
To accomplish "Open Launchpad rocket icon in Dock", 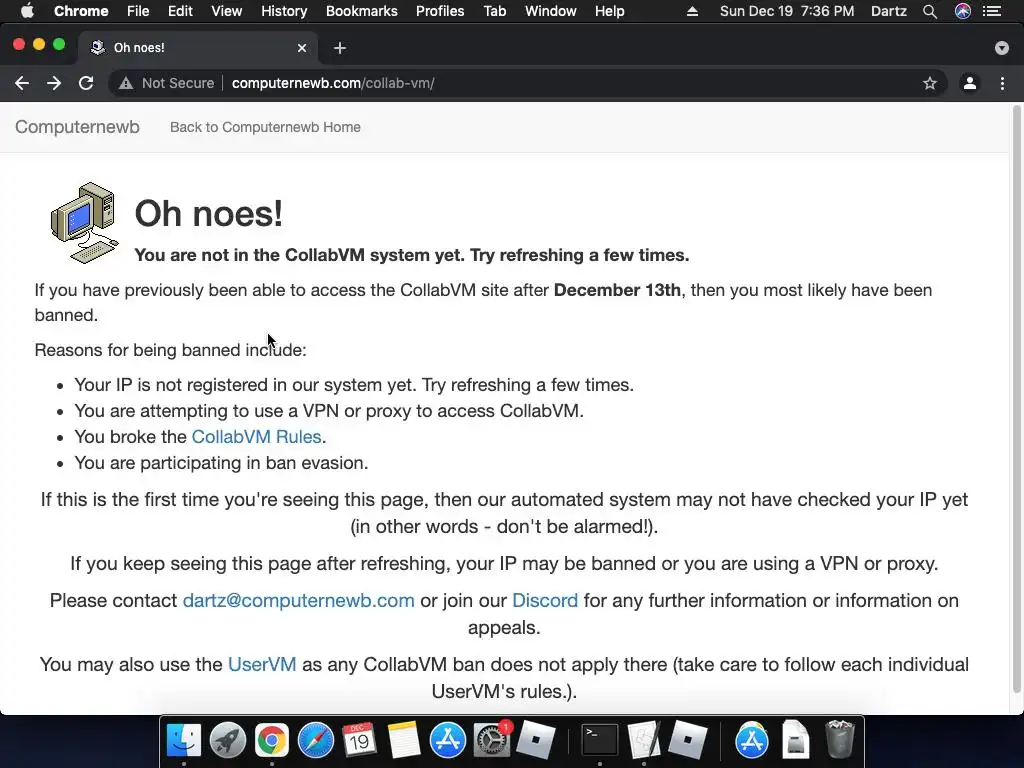I will click(227, 740).
